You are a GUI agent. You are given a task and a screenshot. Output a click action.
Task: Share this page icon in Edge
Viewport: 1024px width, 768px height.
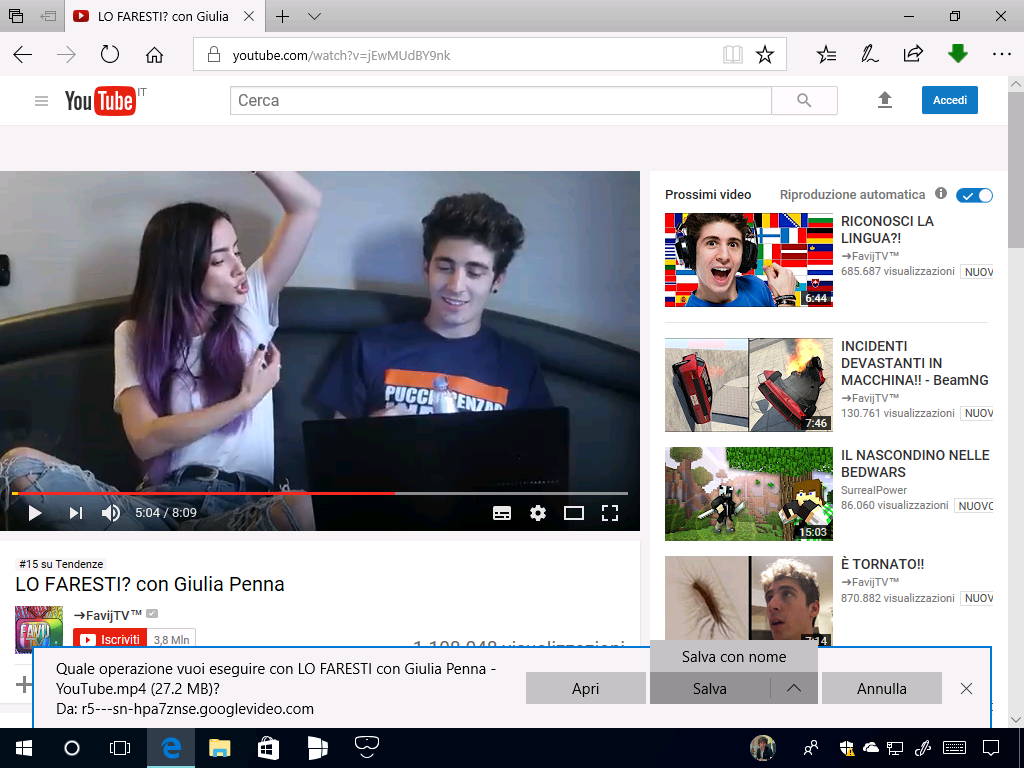913,54
